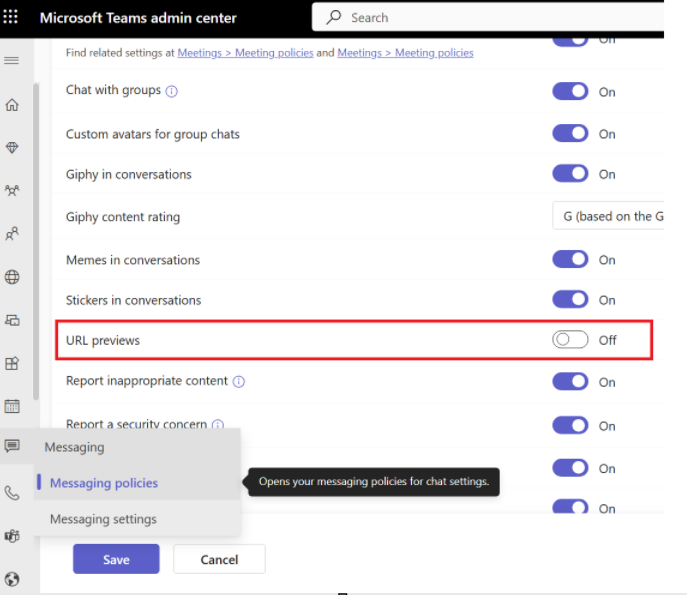Focus the Search input field
The height and width of the screenshot is (595, 687).
click(x=488, y=17)
